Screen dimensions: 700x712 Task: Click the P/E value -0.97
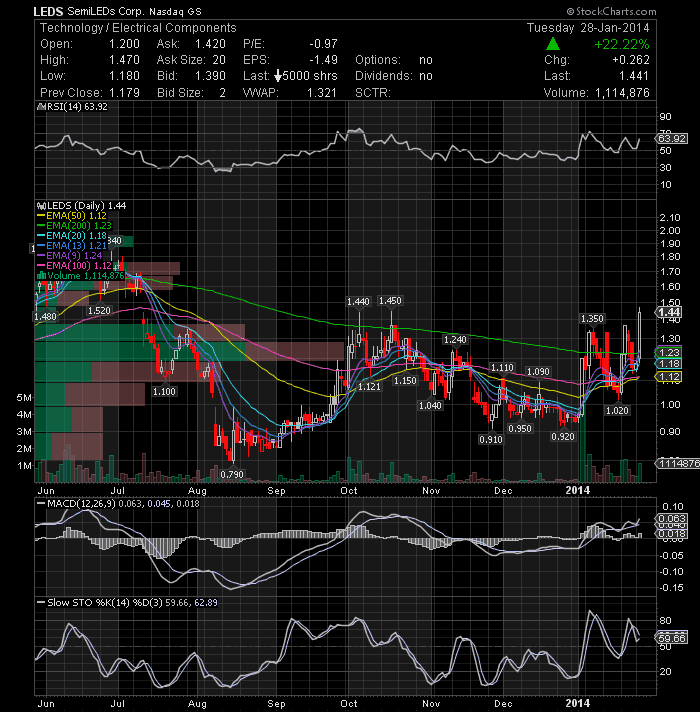323,44
